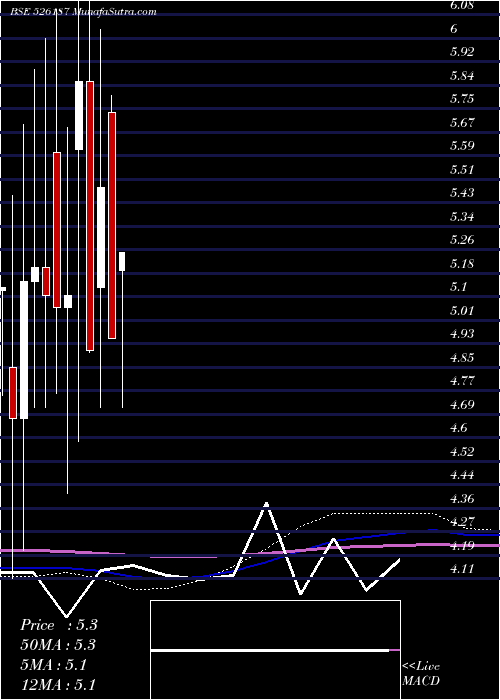Viewport: 500px width, 700px height.
Task: Click the 4.77 price level
Action: pos(462,381)
